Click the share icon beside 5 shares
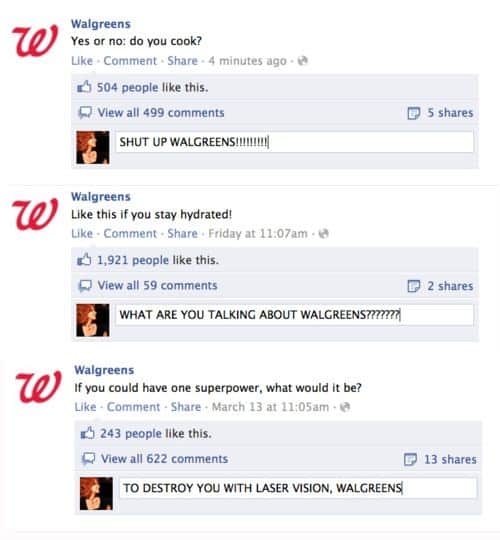Viewport: 500px width, 540px height. click(414, 113)
